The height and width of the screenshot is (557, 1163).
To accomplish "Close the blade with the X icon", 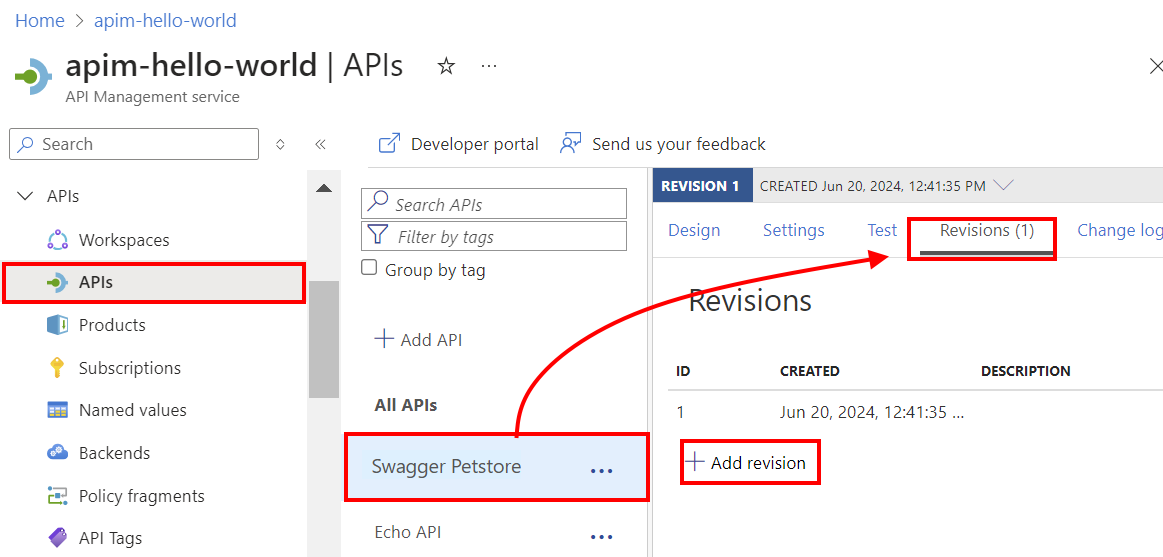I will tap(1156, 67).
